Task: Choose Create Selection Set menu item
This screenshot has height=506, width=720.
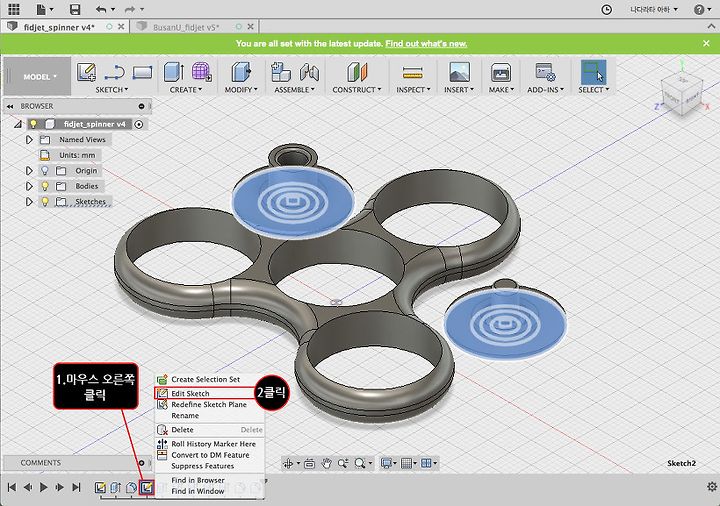Action: tap(209, 380)
